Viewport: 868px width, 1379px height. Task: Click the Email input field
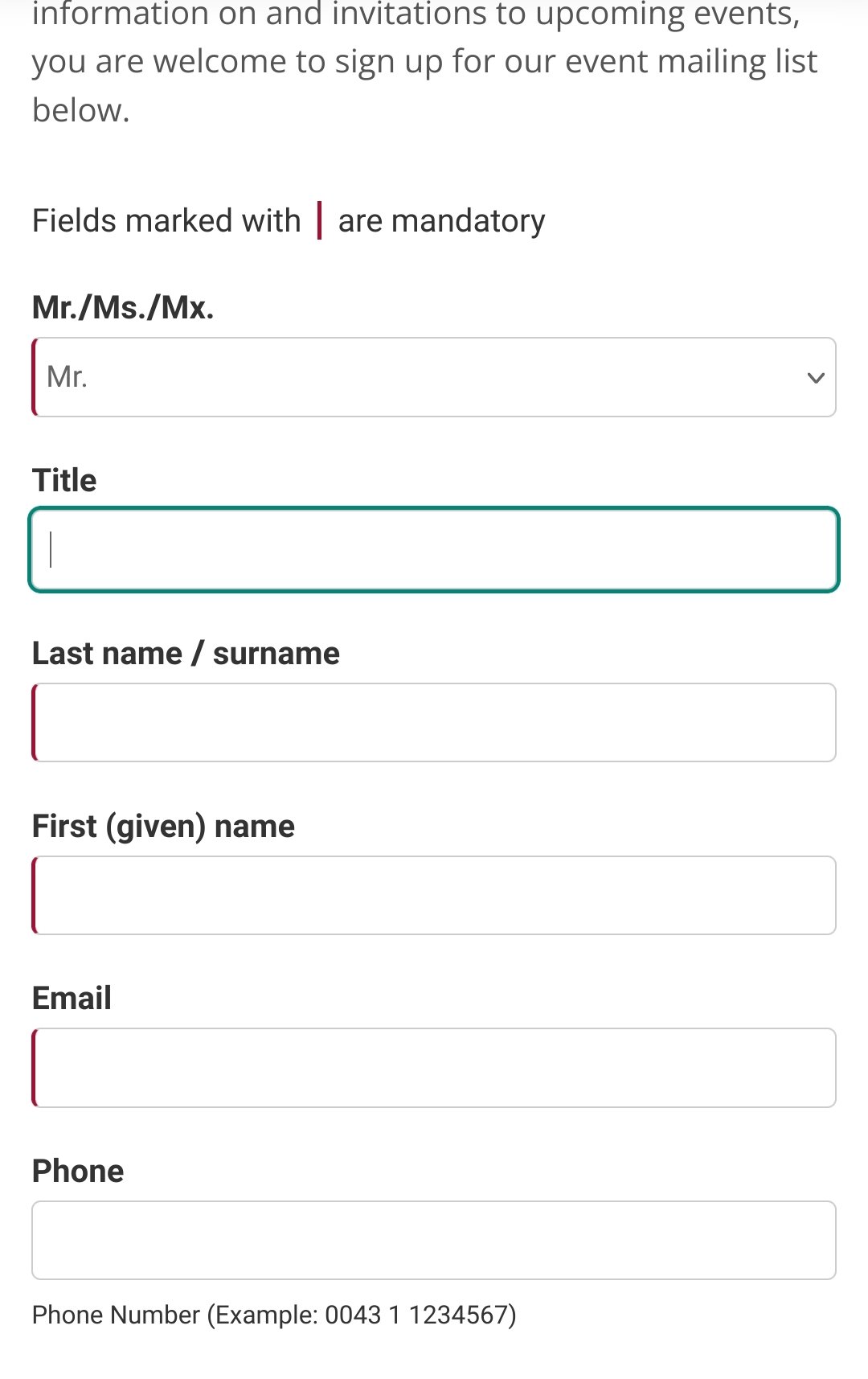434,1068
